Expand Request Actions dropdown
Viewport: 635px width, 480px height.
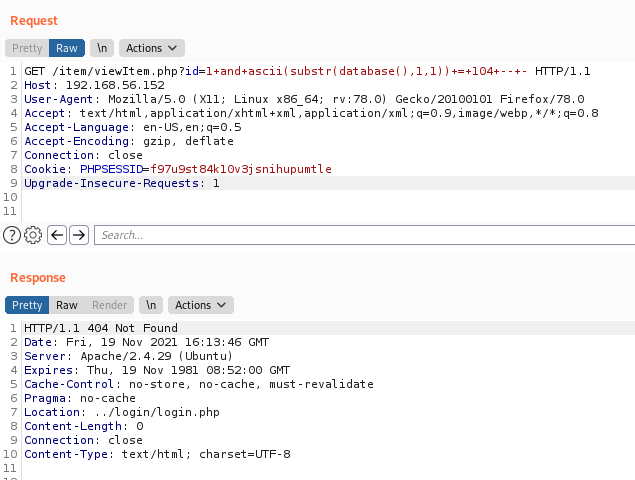click(152, 48)
